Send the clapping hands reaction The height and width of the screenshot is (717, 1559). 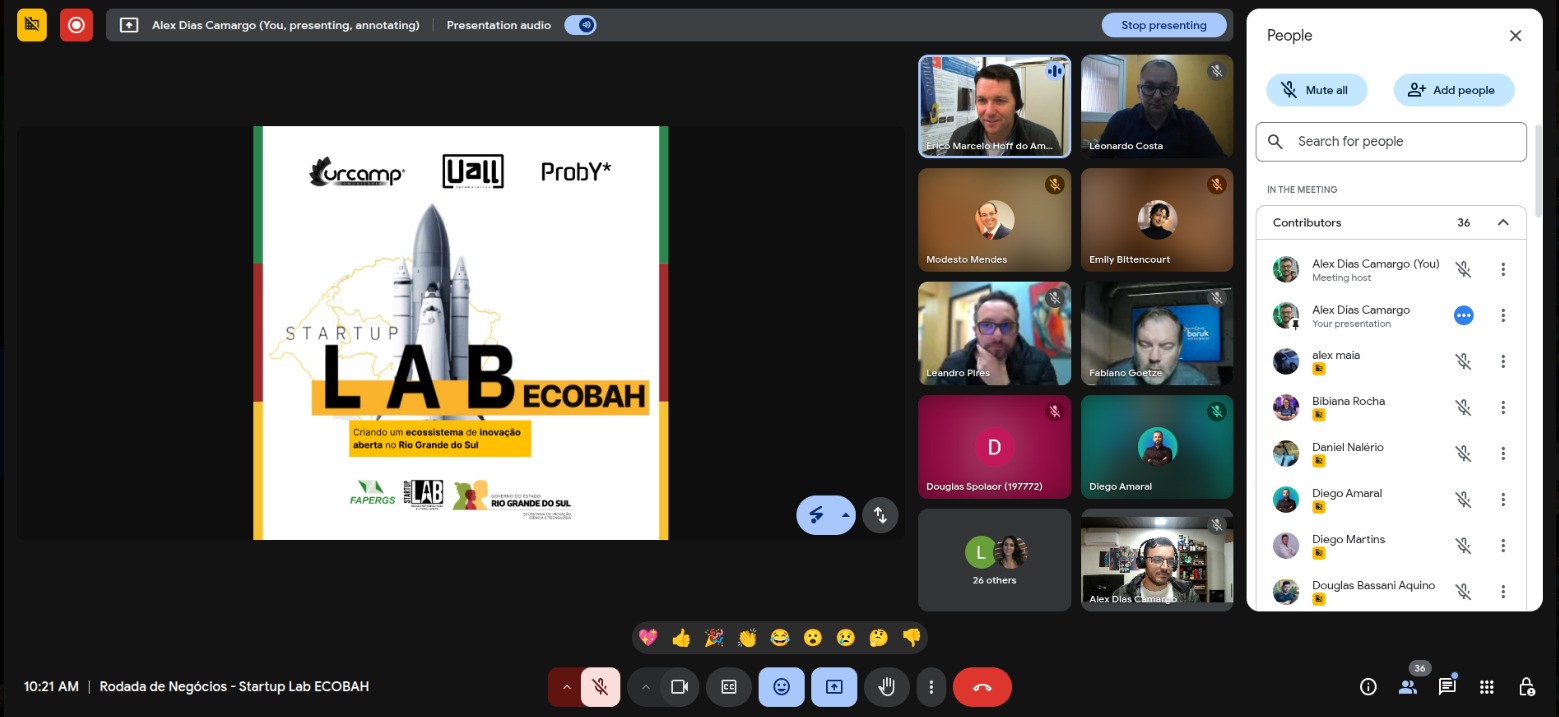(x=747, y=637)
